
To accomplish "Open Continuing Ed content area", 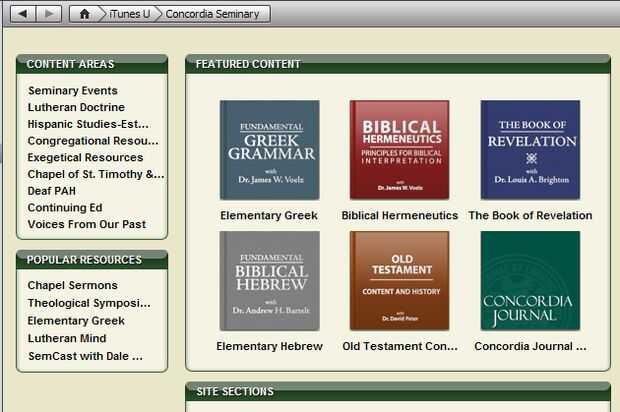I will click(65, 208).
